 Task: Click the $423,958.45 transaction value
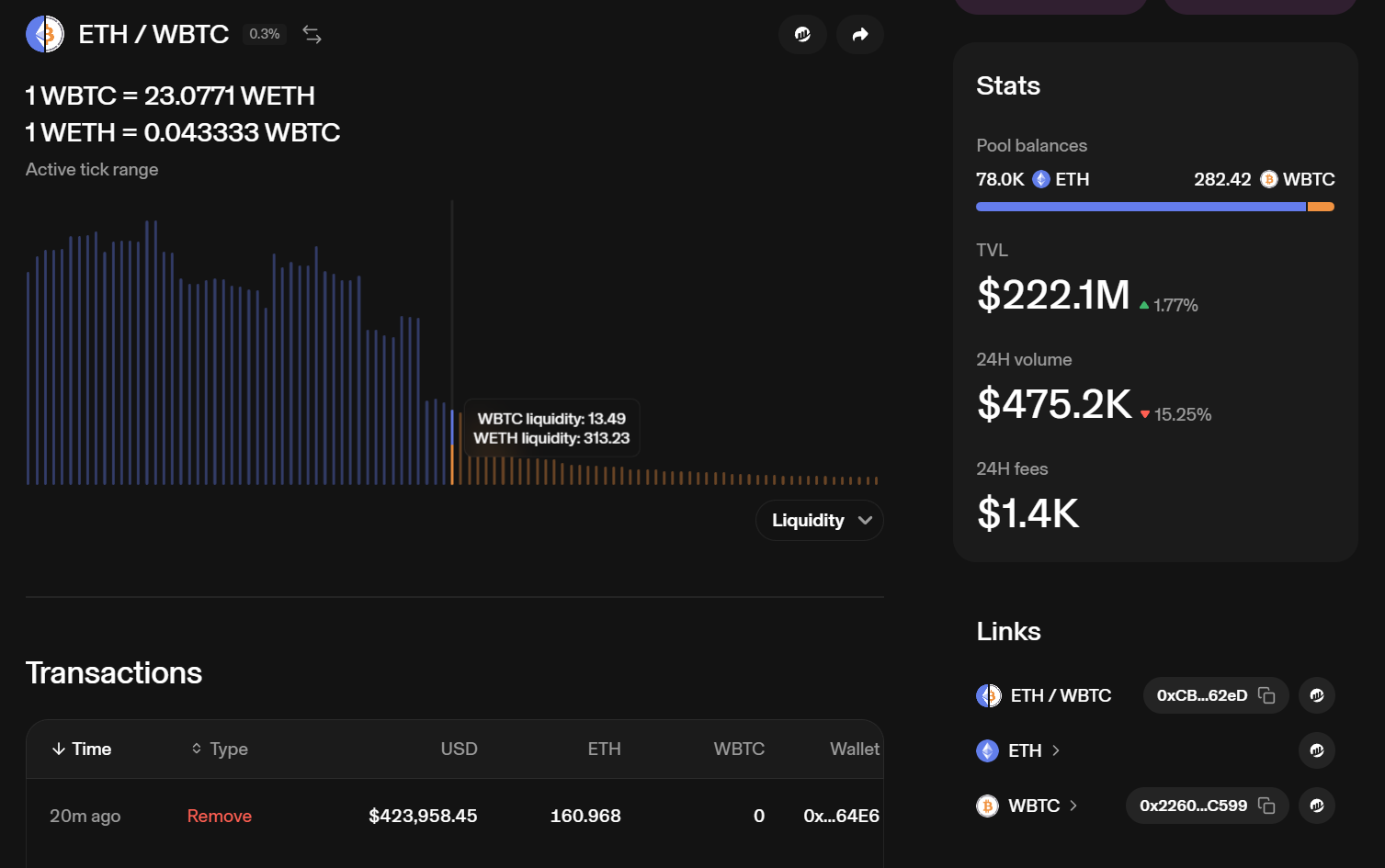423,817
